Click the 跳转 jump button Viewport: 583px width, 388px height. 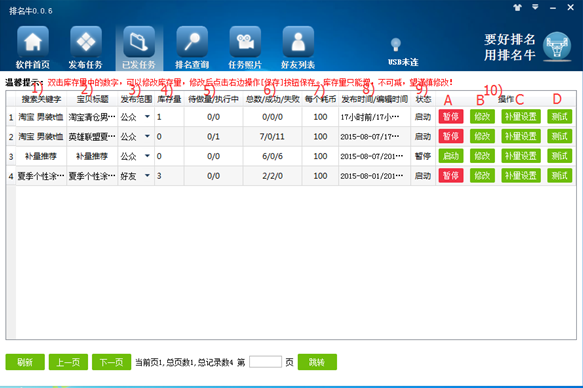[x=317, y=362]
